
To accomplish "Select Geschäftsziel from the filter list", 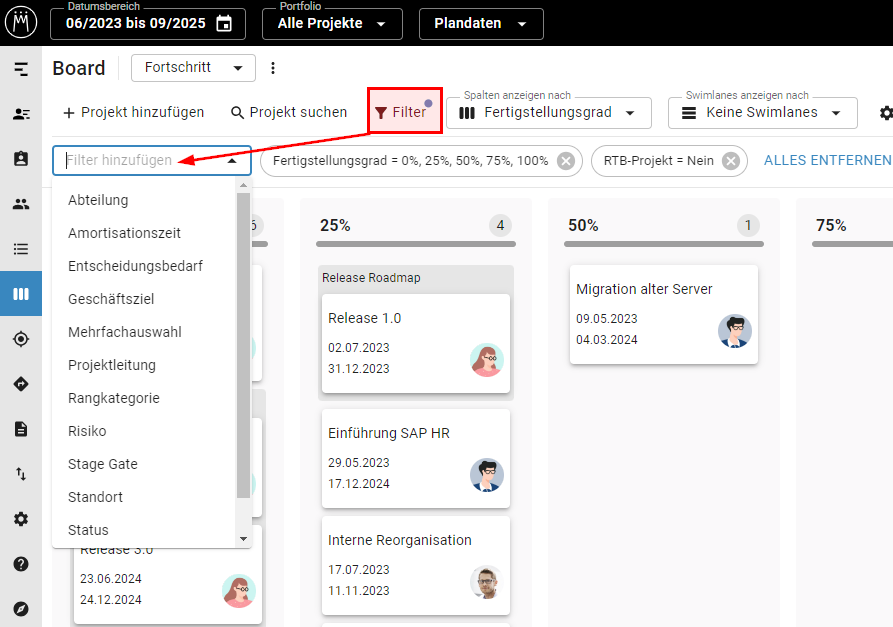I will (x=144, y=300).
